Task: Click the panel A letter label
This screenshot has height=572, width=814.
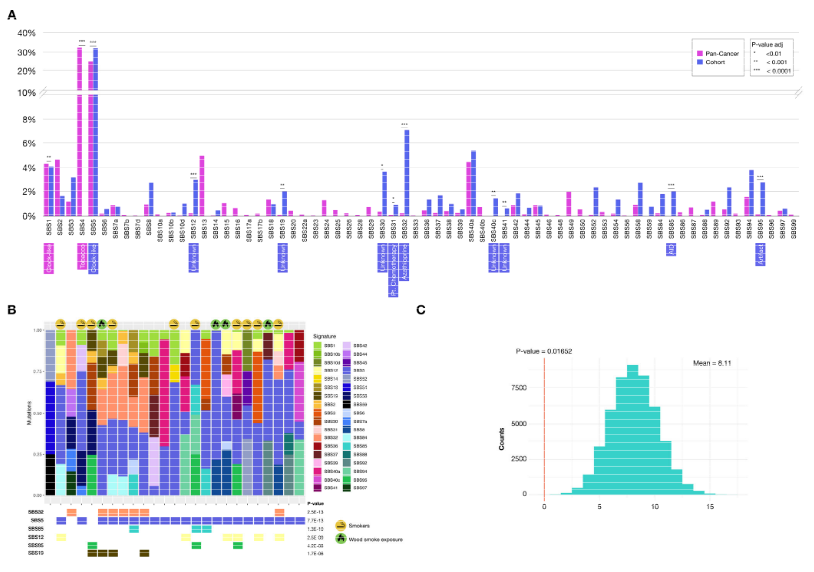Action: (11, 15)
